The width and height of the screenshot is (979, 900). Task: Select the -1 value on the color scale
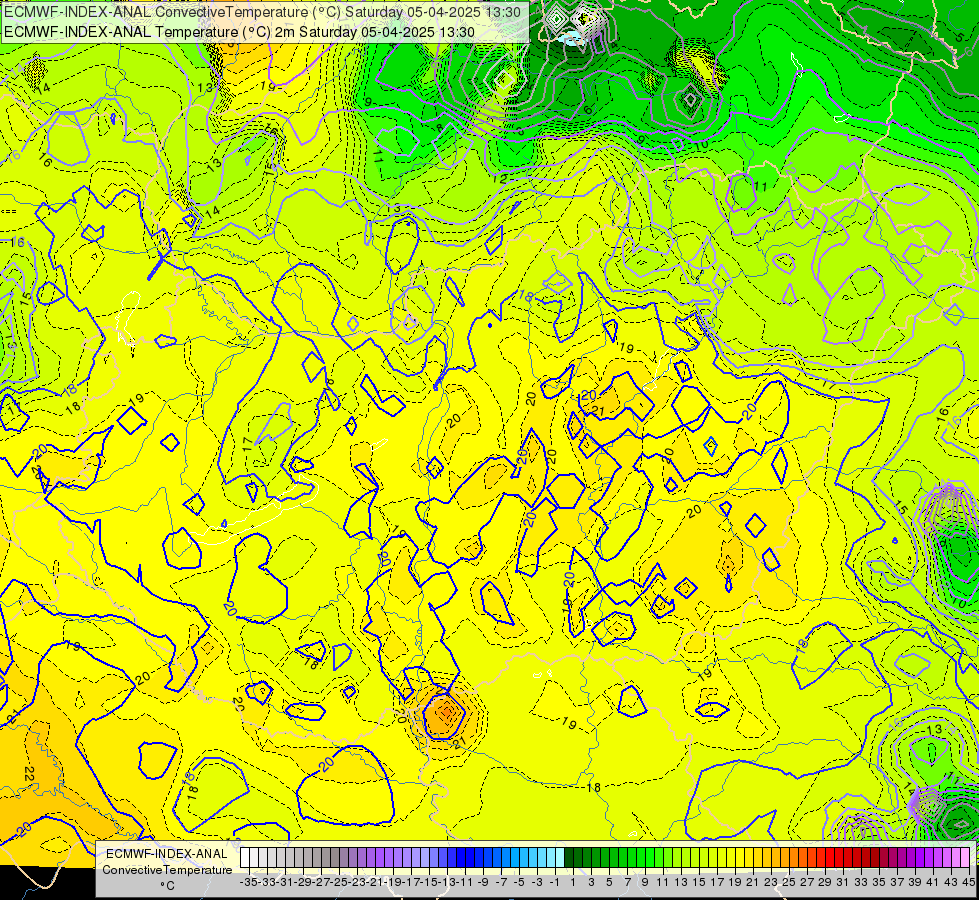[554, 883]
